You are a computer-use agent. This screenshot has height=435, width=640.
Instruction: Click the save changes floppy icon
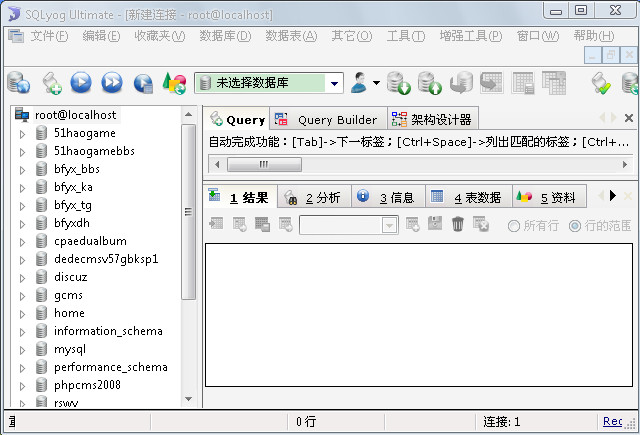click(x=435, y=225)
